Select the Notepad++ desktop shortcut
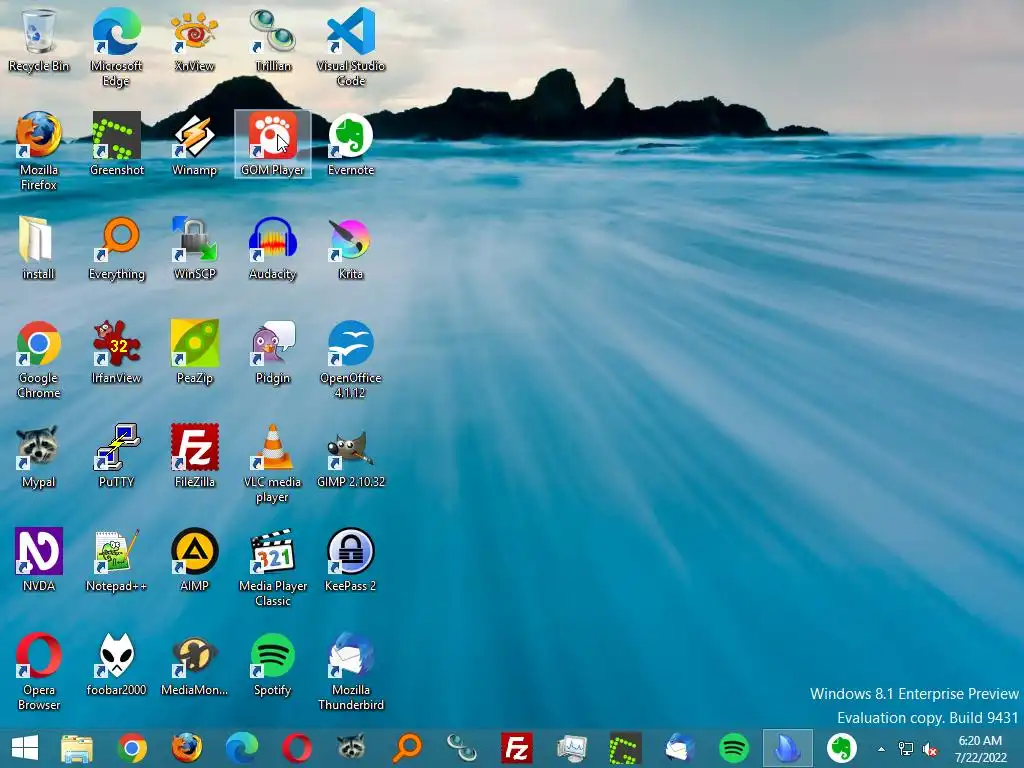The height and width of the screenshot is (768, 1024). tap(116, 560)
